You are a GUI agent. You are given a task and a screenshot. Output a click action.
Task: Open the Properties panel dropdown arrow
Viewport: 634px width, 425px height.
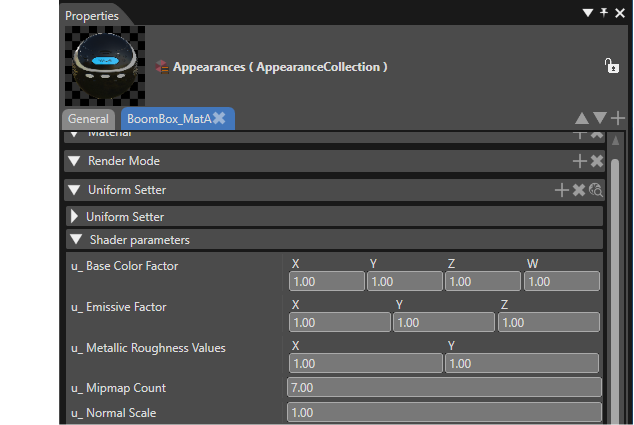[x=588, y=13]
